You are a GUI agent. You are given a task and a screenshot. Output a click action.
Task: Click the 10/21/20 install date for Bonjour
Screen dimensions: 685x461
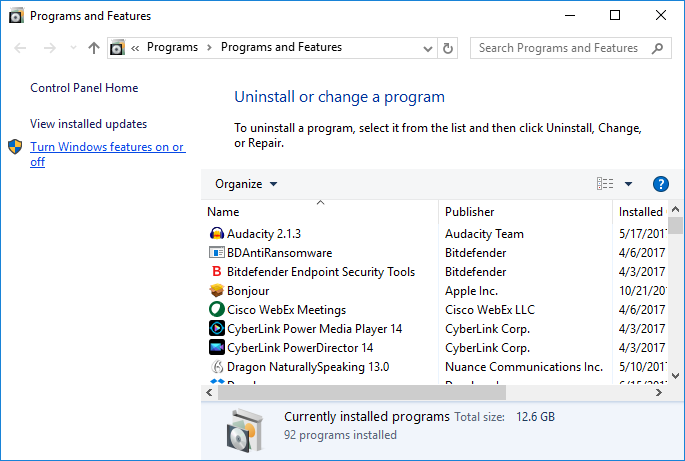[x=642, y=291]
